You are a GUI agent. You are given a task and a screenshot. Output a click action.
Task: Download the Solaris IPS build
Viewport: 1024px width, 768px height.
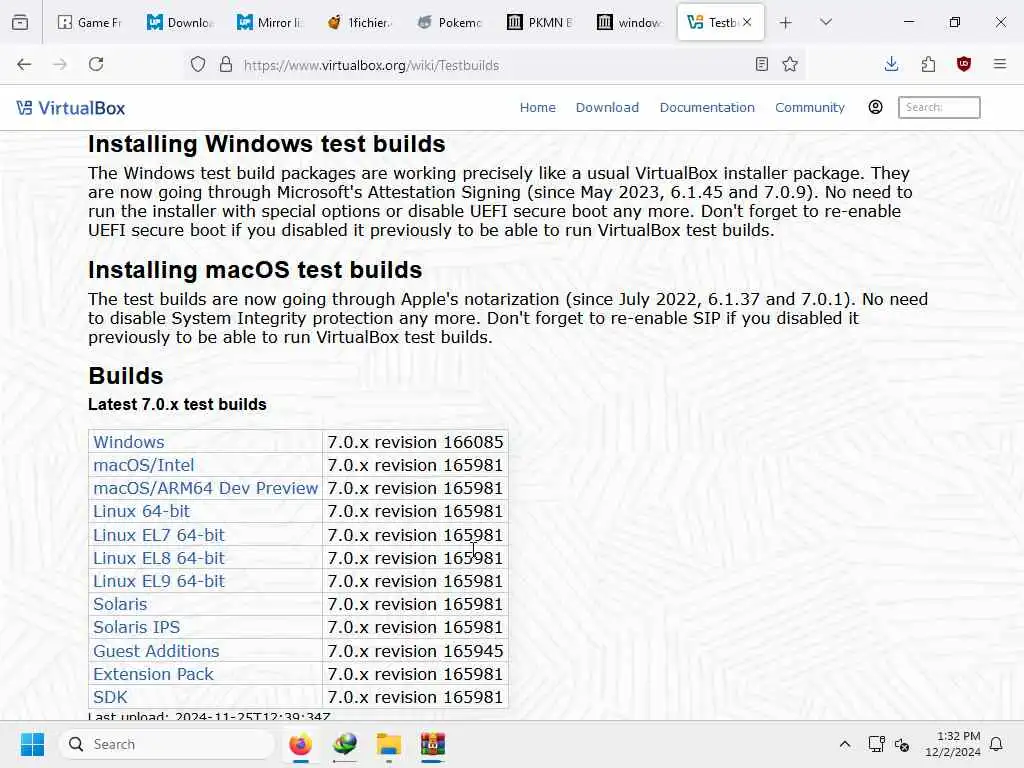pos(136,628)
